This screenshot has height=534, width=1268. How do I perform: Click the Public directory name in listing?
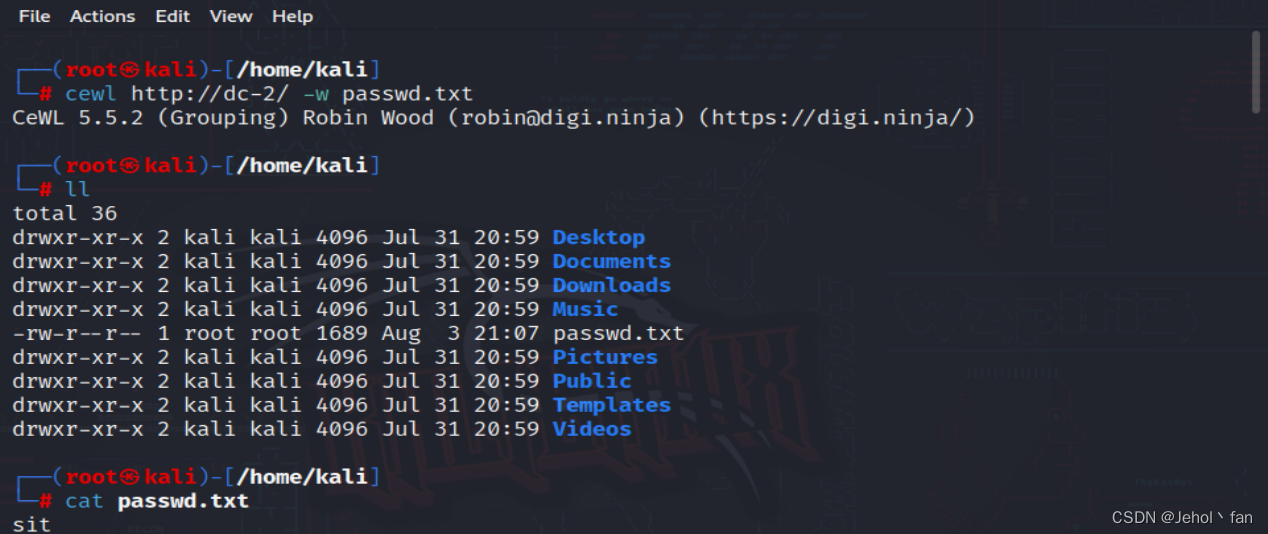tap(592, 382)
